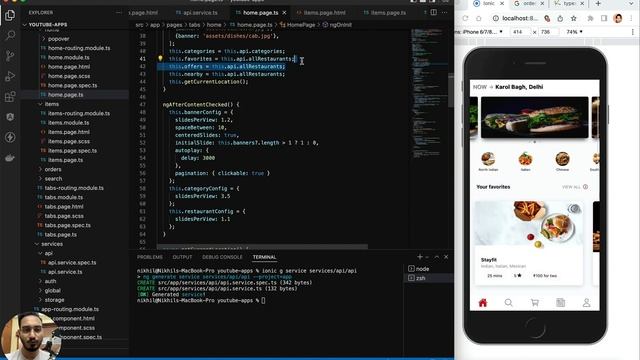The height and width of the screenshot is (360, 640).
Task: Open the Chrome profile avatar
Action: click(618, 18)
